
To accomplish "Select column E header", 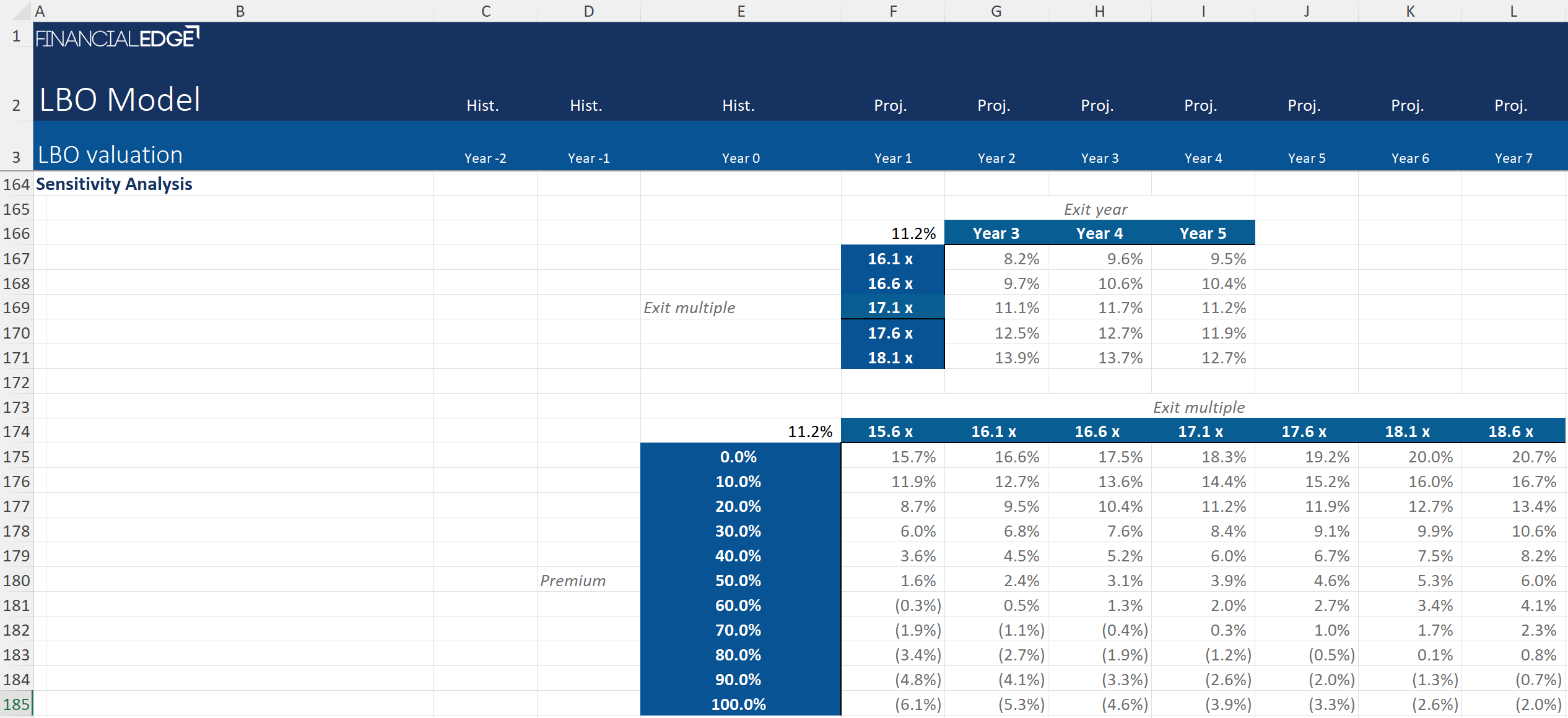I will coord(741,11).
